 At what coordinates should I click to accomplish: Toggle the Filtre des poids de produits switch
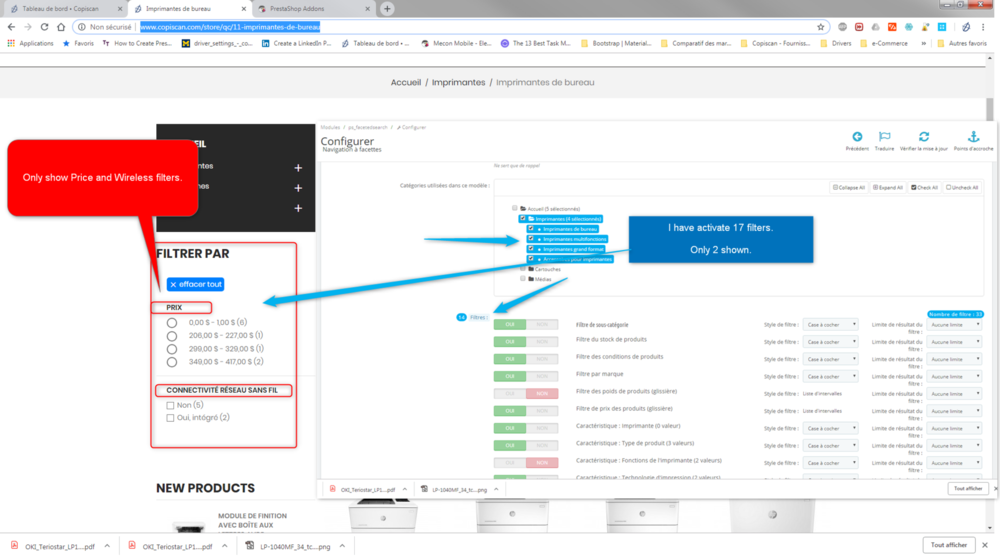click(x=526, y=393)
